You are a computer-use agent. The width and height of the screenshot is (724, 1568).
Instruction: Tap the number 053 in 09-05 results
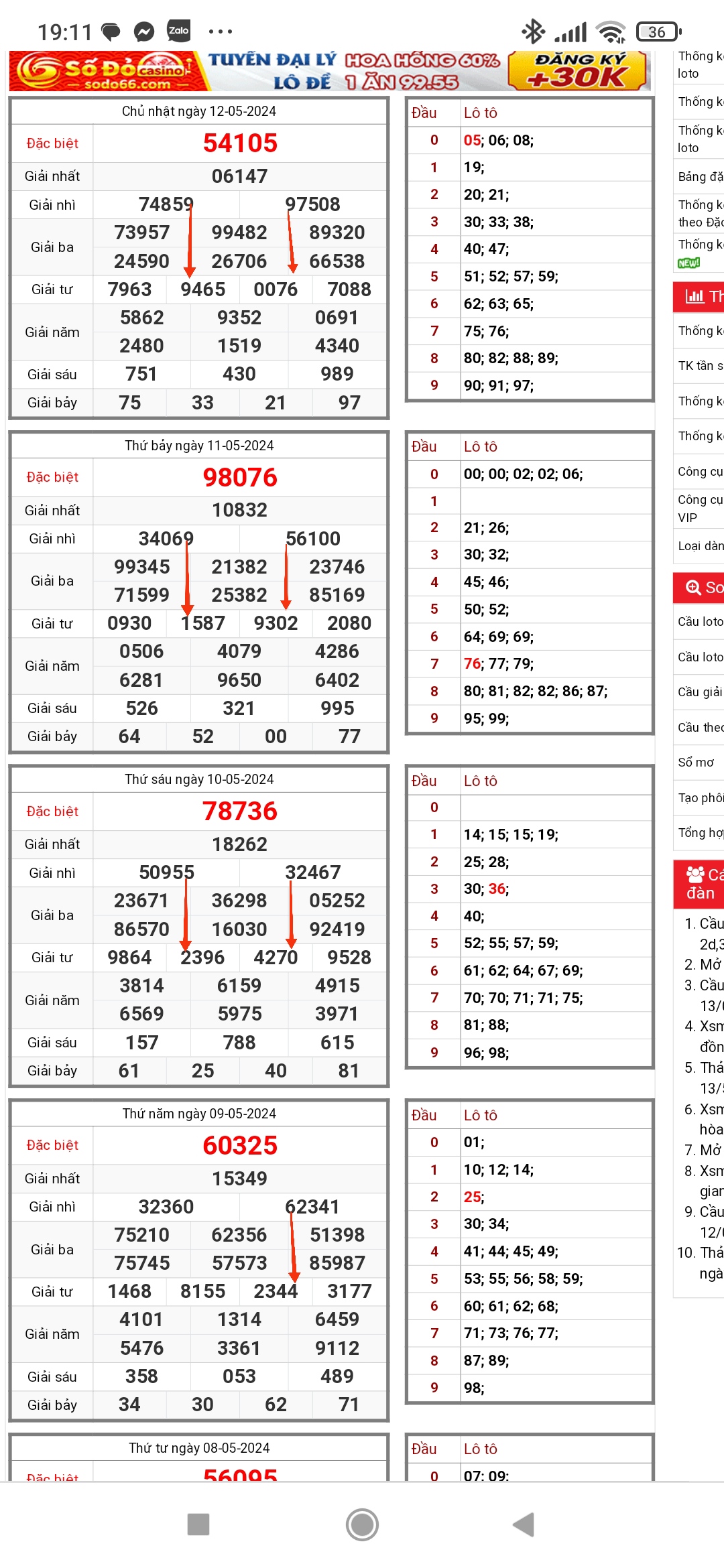point(239,1376)
